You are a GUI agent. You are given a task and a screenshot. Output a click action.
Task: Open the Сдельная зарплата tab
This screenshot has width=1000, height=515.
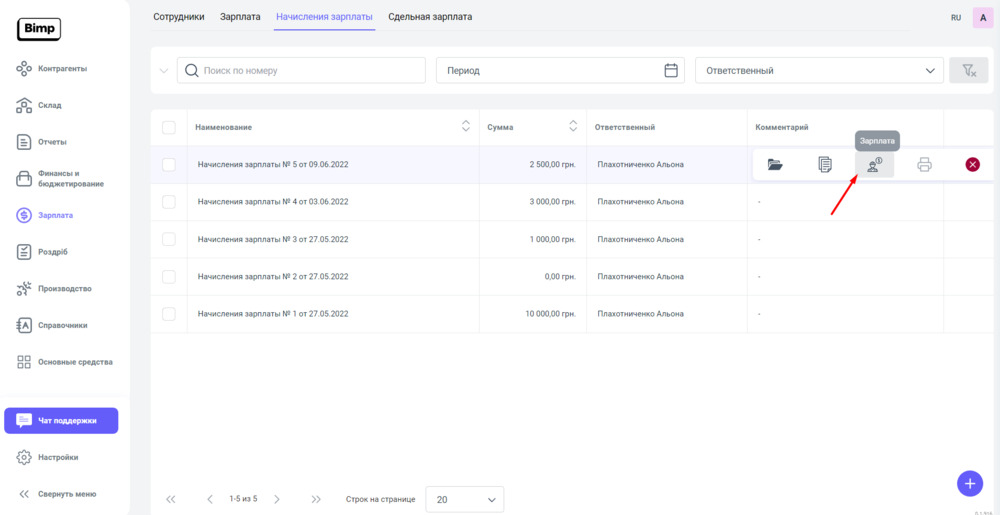click(430, 17)
